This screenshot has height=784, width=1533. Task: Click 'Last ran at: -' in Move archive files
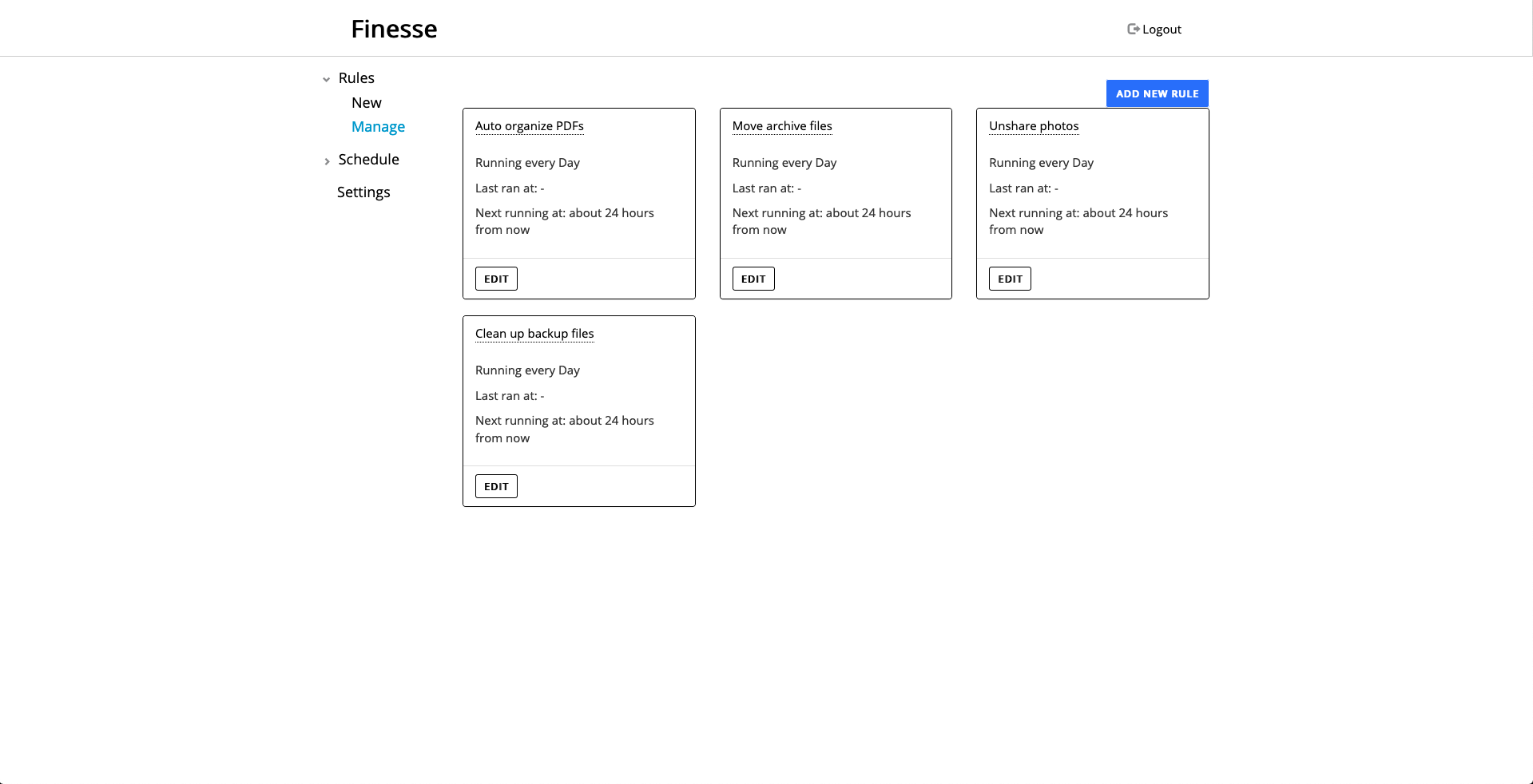point(767,188)
